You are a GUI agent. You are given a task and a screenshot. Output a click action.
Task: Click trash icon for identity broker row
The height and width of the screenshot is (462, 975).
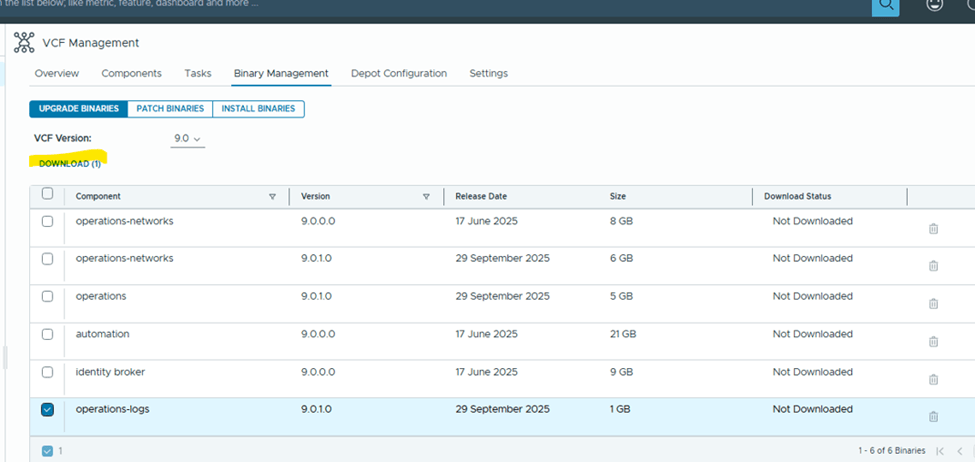tap(933, 380)
